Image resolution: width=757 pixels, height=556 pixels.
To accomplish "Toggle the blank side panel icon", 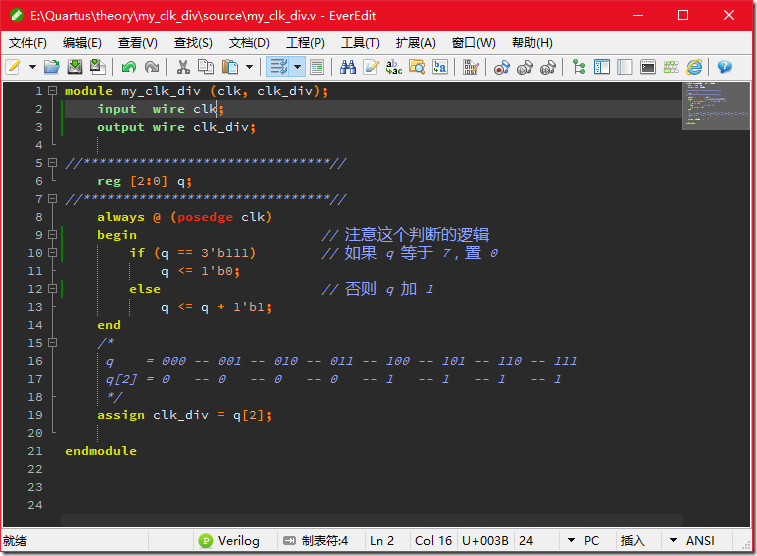I will click(625, 67).
